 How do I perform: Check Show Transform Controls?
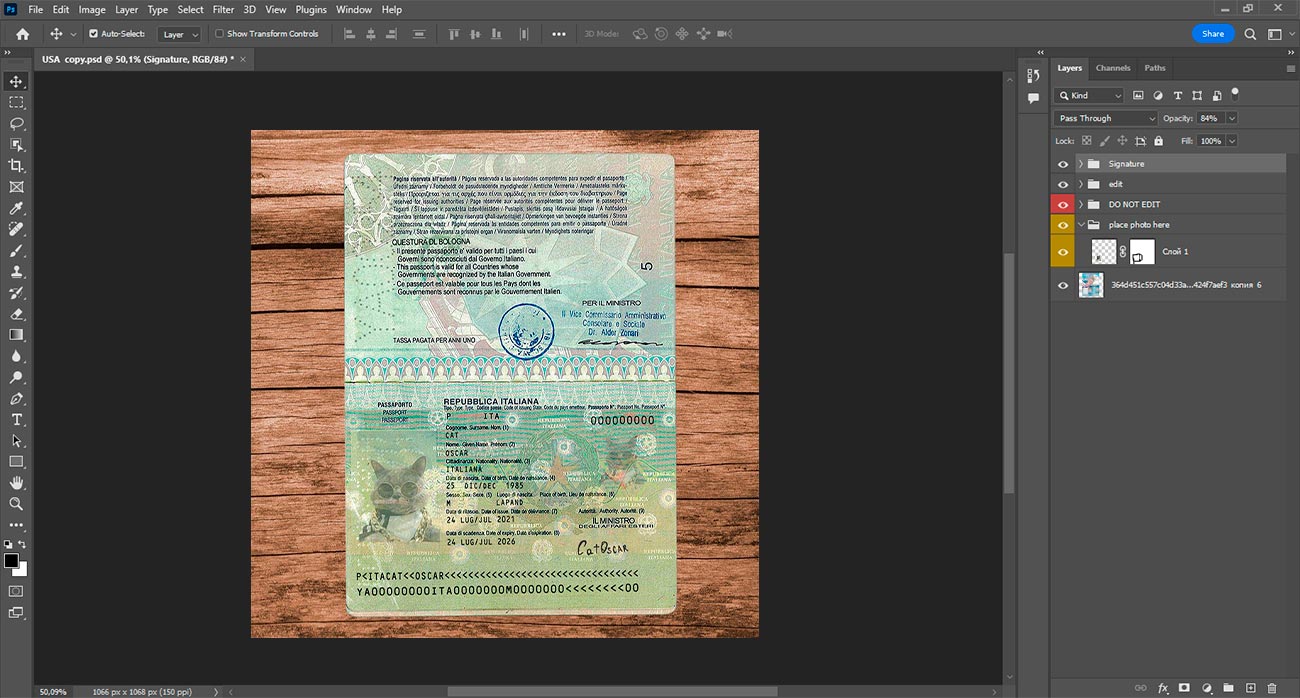click(220, 34)
